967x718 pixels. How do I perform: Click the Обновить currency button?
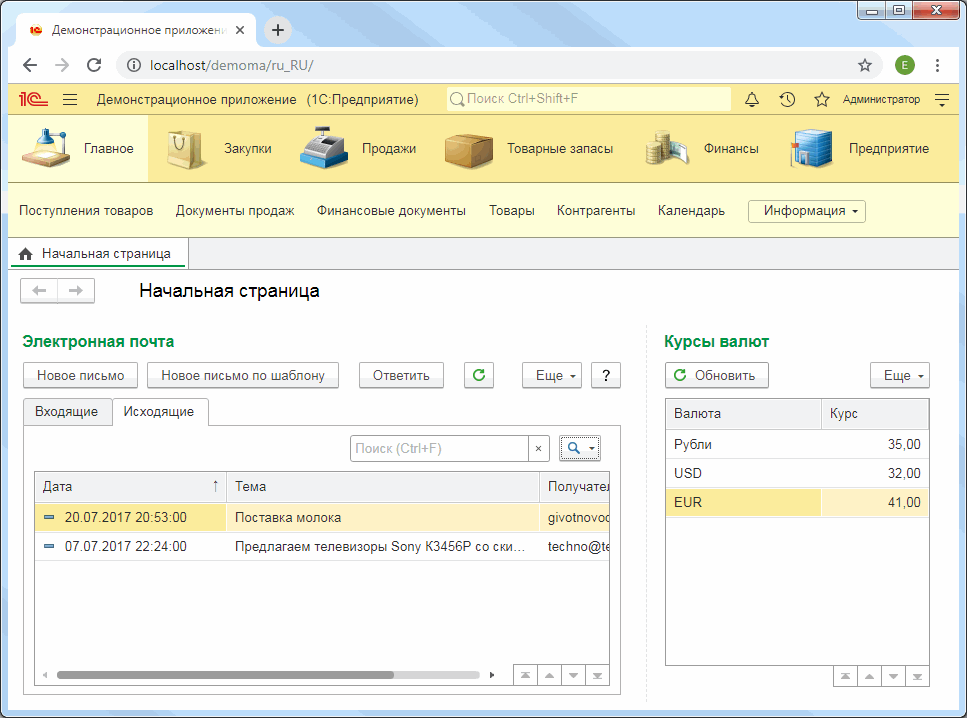717,375
